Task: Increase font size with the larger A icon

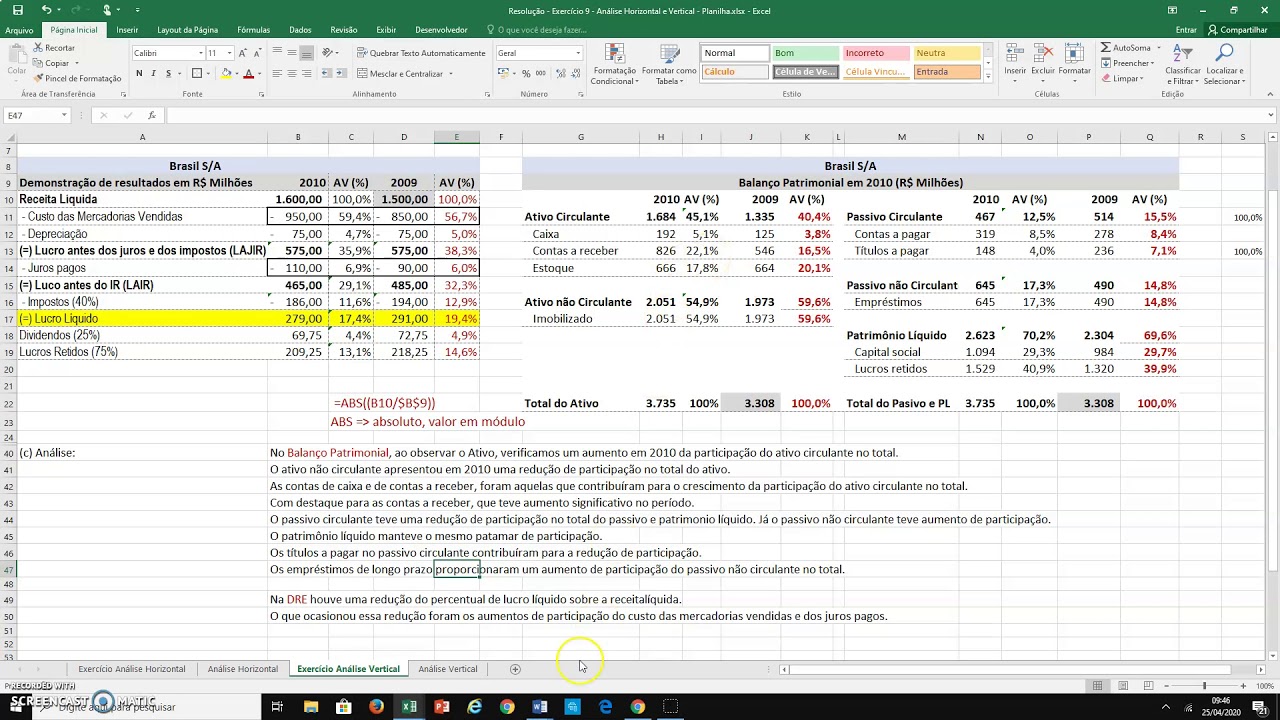Action: click(244, 53)
